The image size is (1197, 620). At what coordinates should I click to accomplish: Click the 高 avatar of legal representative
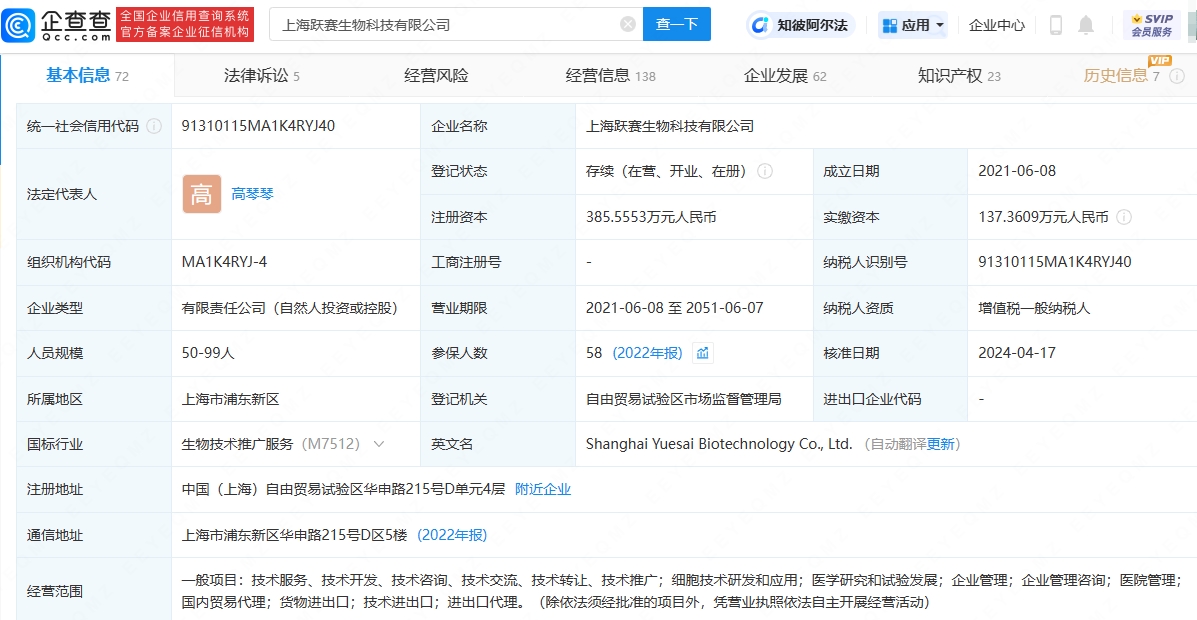pyautogui.click(x=201, y=194)
